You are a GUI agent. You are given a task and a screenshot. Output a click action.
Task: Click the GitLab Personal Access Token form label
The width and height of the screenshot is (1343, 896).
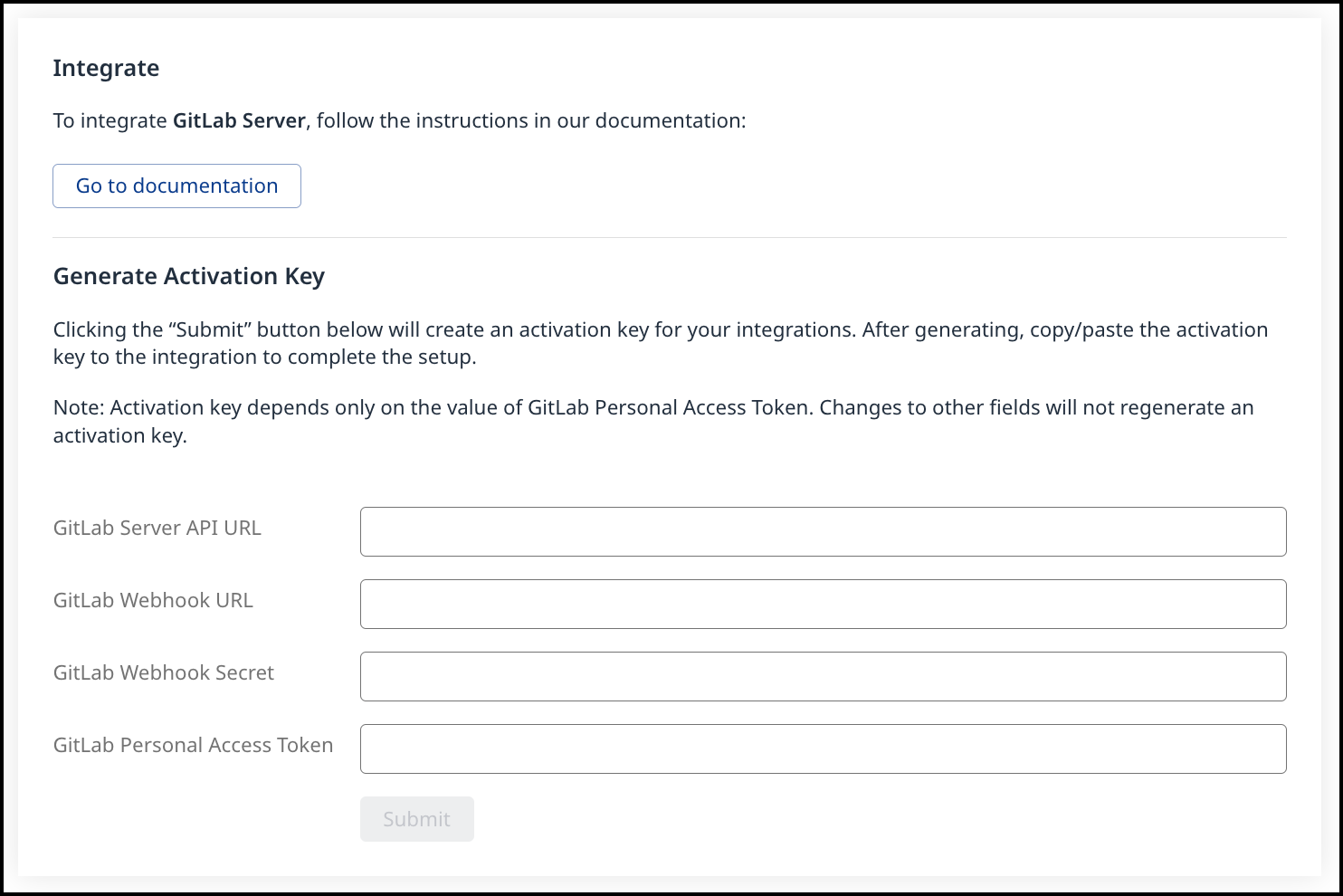(x=193, y=745)
